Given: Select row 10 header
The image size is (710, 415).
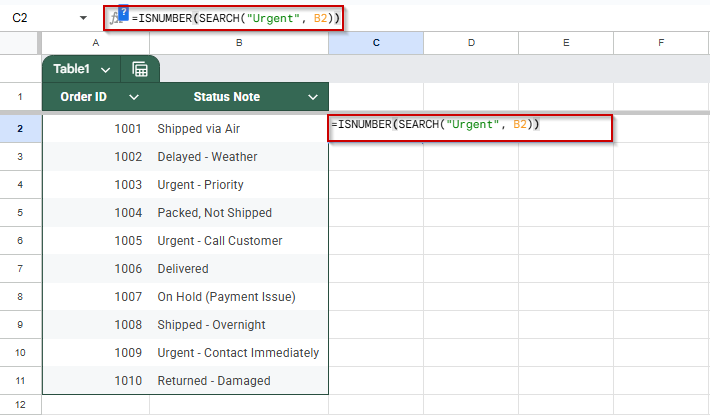Looking at the screenshot, I should 20,353.
